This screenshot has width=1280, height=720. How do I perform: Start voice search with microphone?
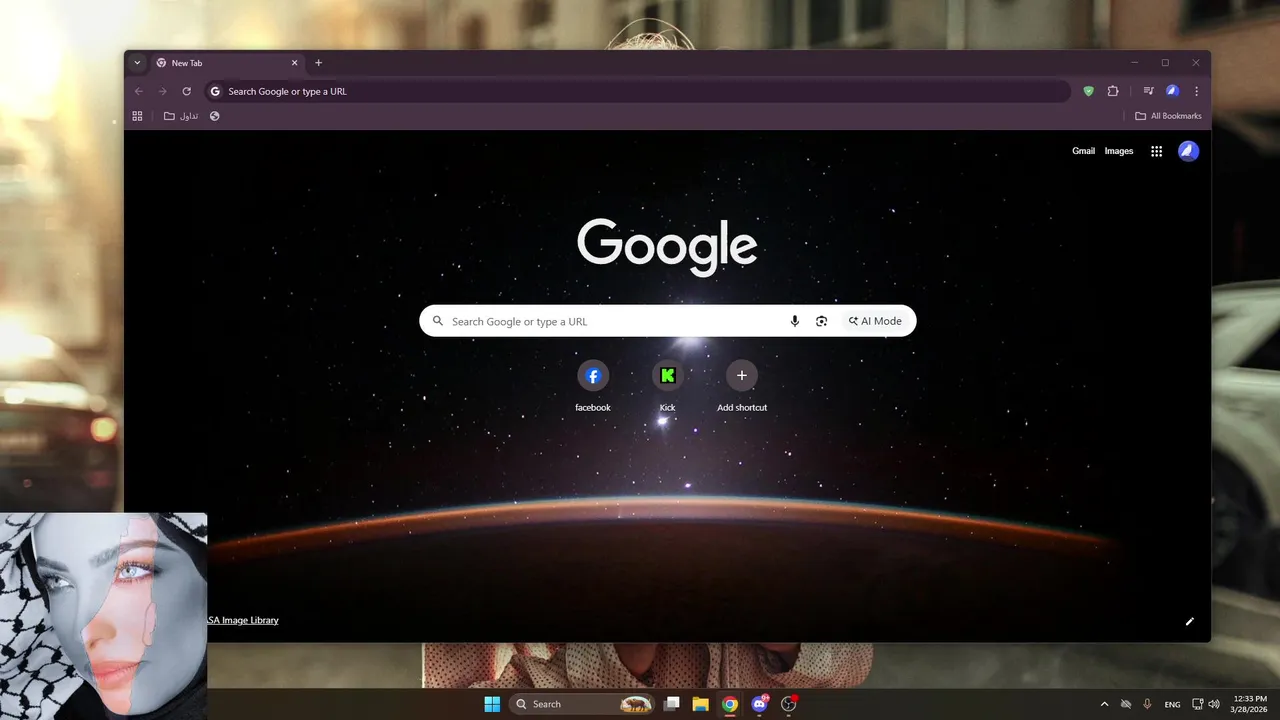(x=795, y=321)
